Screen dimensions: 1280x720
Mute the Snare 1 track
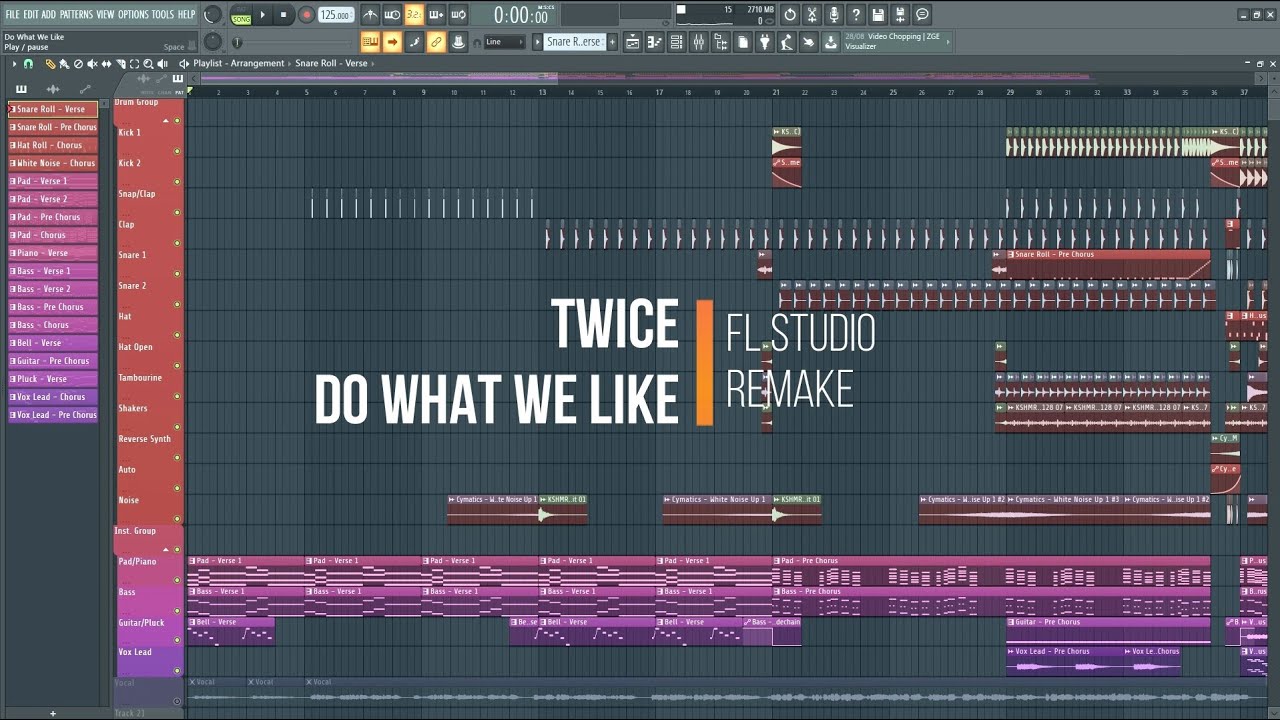click(x=177, y=274)
